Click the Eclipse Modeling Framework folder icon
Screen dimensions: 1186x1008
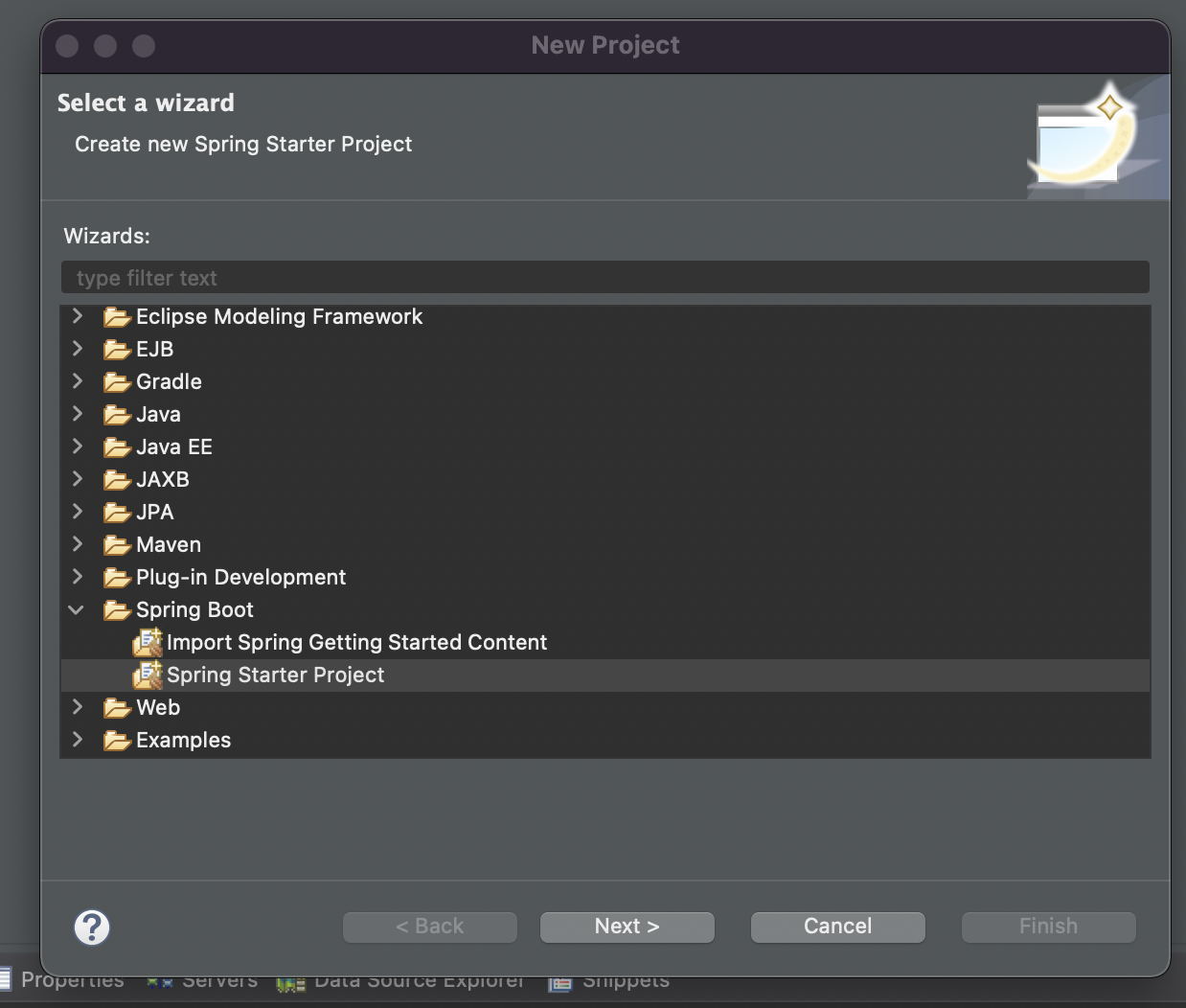tap(117, 317)
